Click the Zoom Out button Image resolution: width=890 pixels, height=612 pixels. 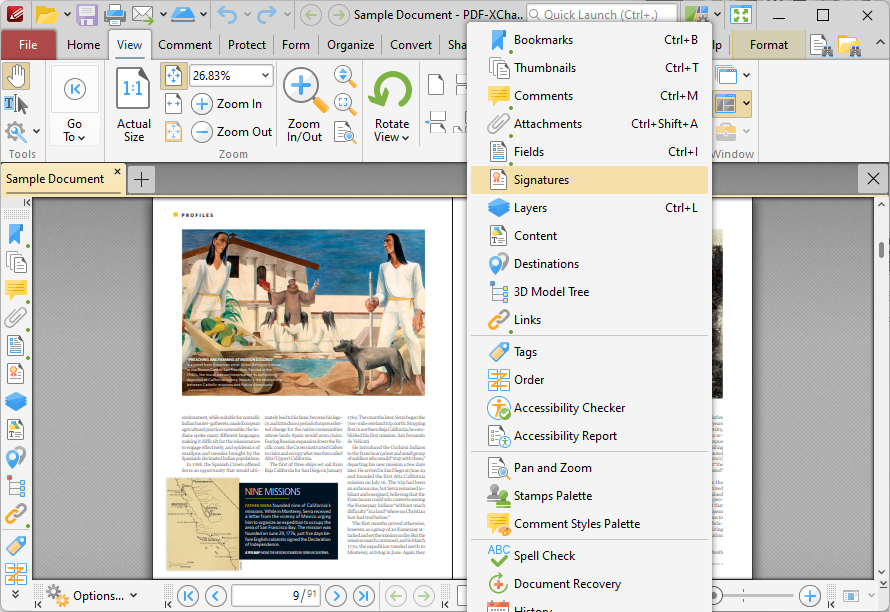click(232, 132)
